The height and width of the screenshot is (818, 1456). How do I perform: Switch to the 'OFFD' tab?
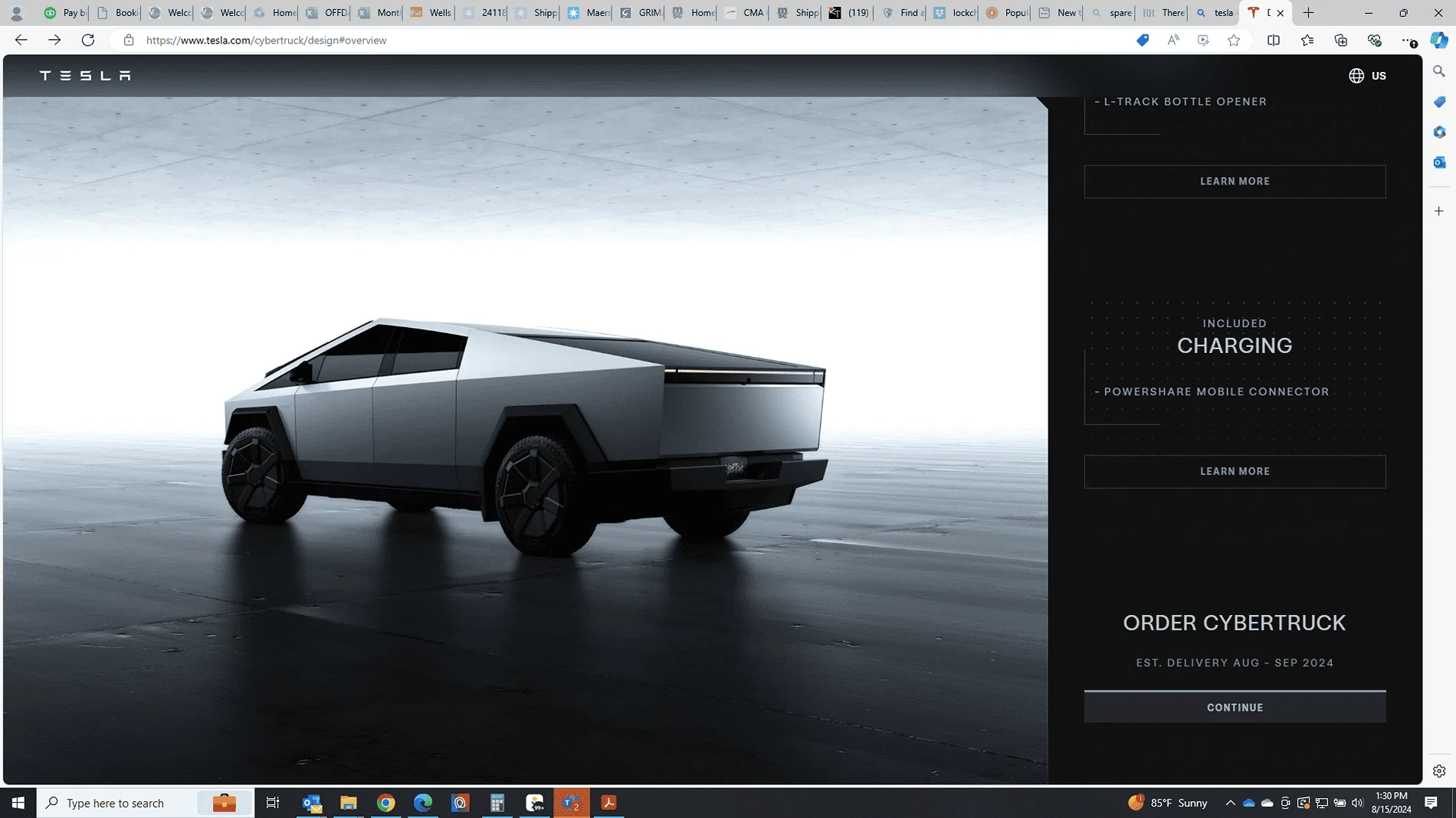[326, 13]
